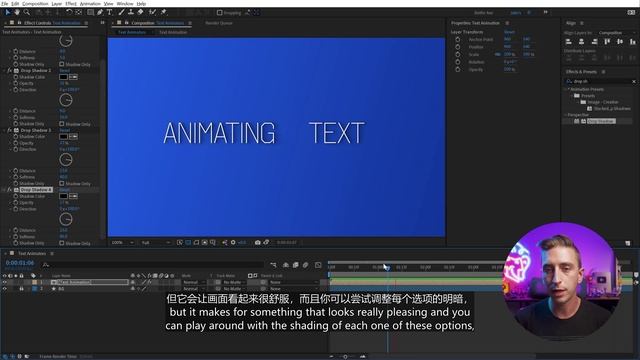640x360 pixels.
Task: Select the Rectangle shape tool
Action: pyautogui.click(x=91, y=12)
